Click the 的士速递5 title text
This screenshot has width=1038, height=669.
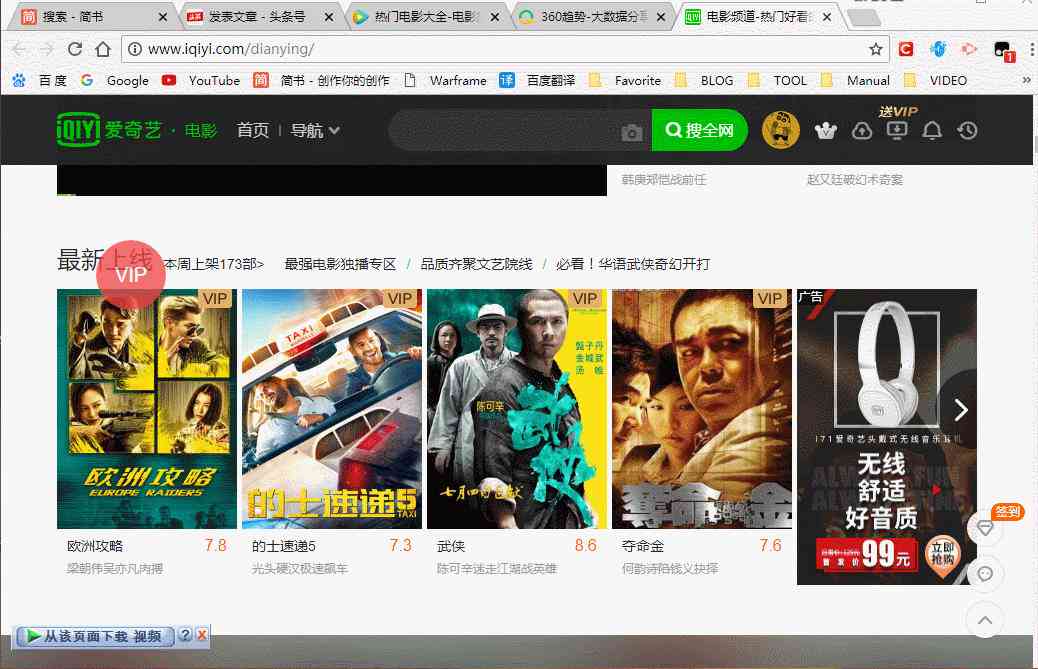click(x=283, y=546)
